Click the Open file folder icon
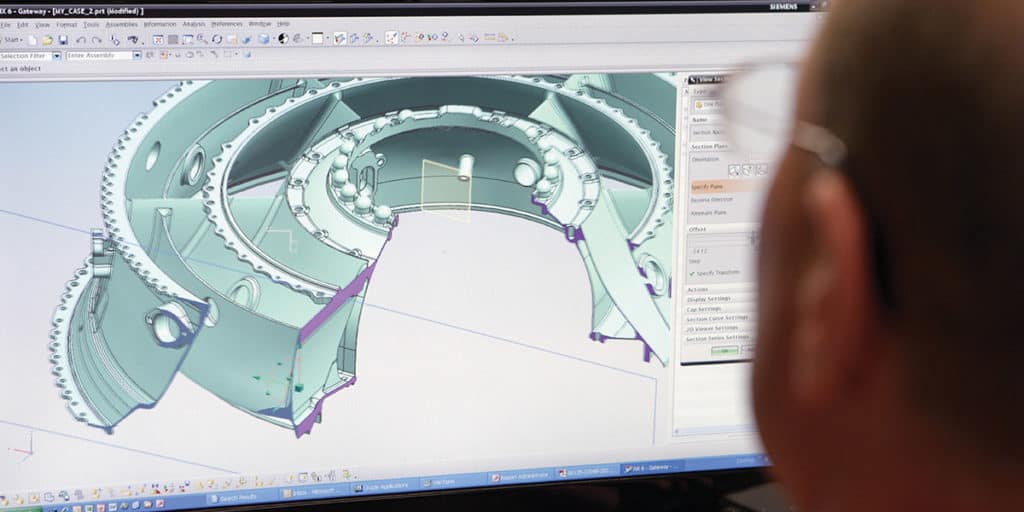 (46, 40)
